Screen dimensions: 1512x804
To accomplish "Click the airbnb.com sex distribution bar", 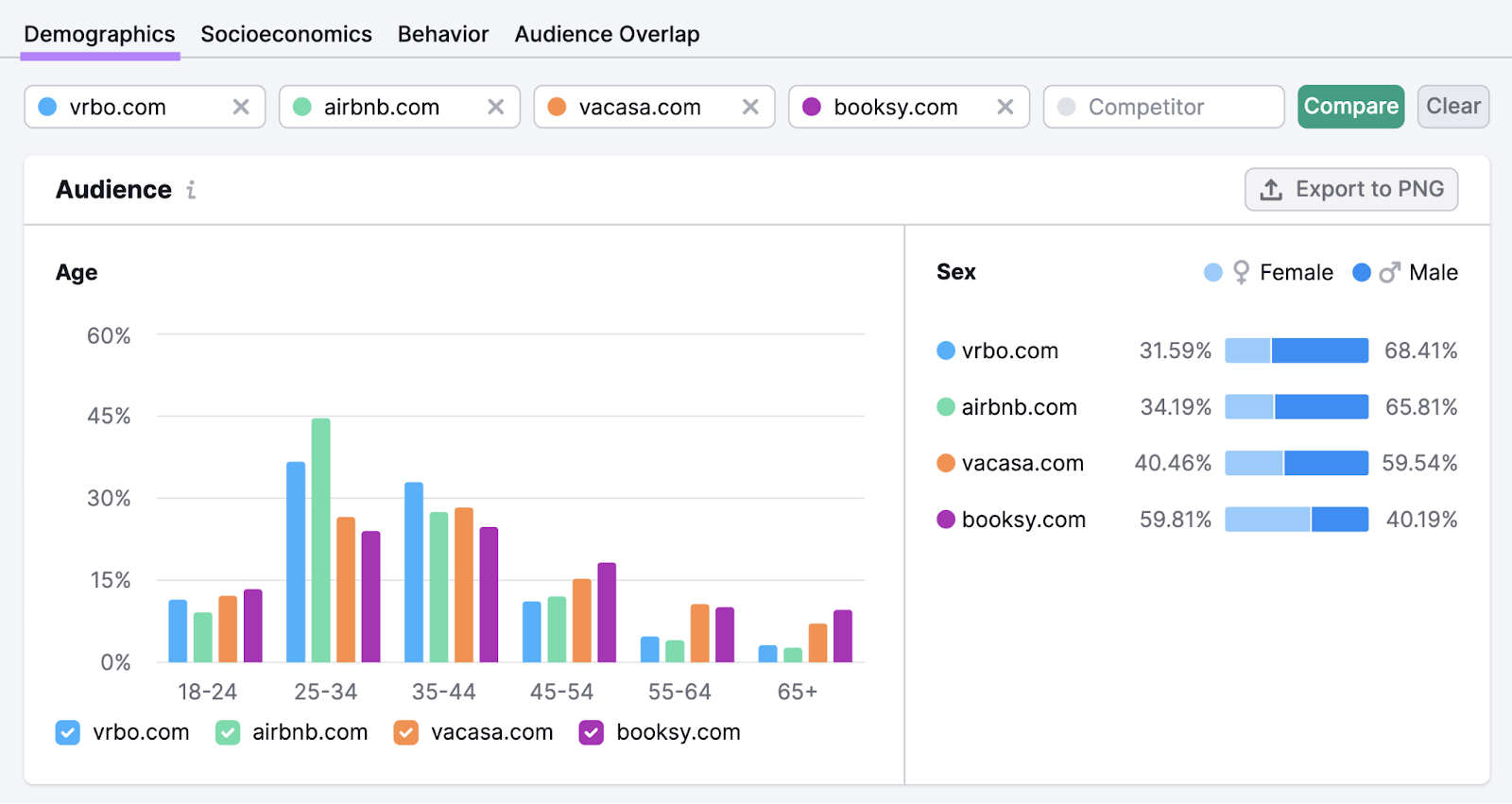I will point(1297,407).
